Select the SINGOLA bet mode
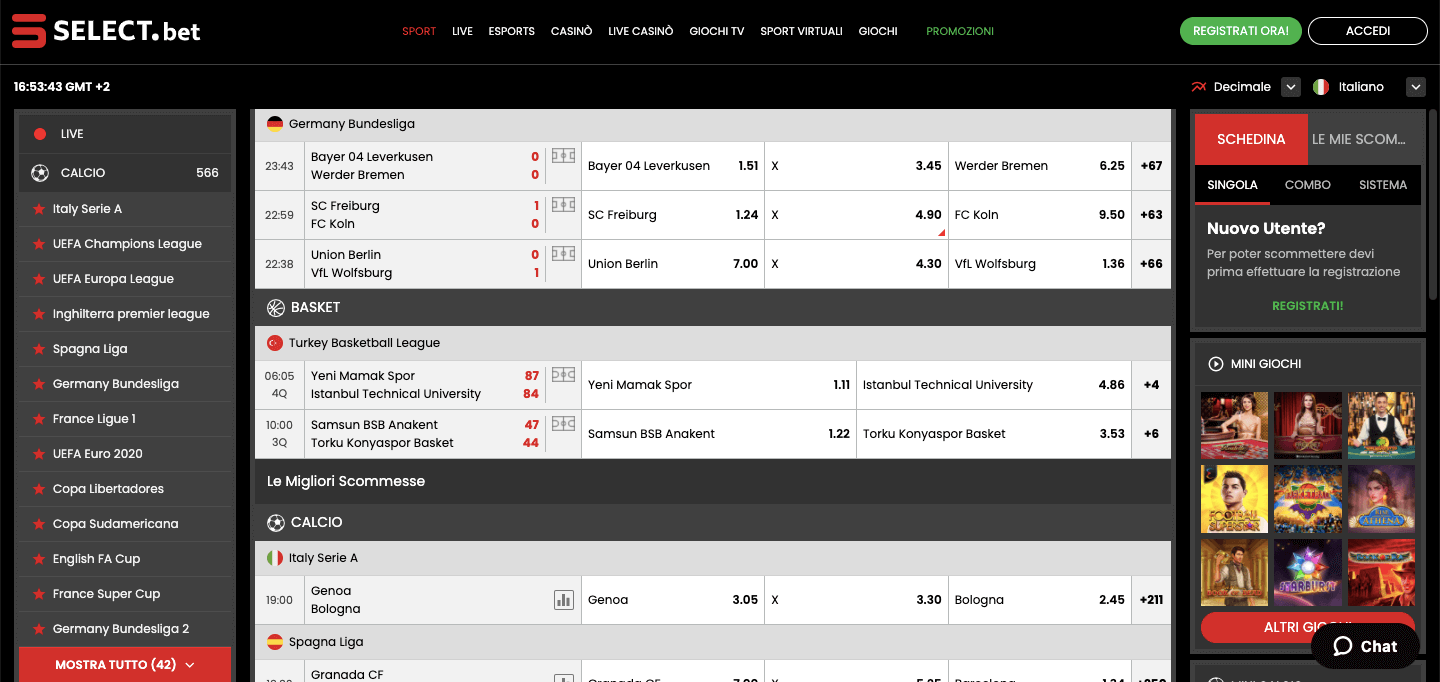This screenshot has height=682, width=1440. tap(1231, 185)
